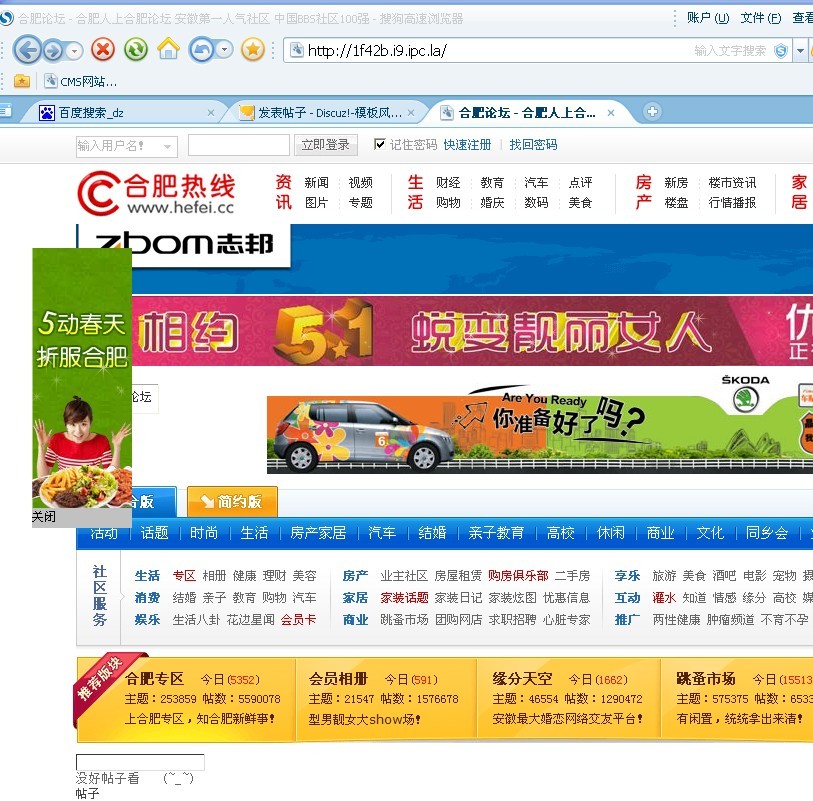Click the green 5动春天 floating ad

(82, 378)
